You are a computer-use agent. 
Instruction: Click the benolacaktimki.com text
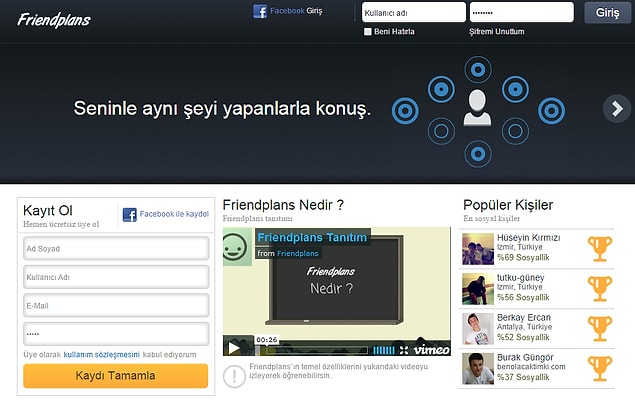point(531,367)
